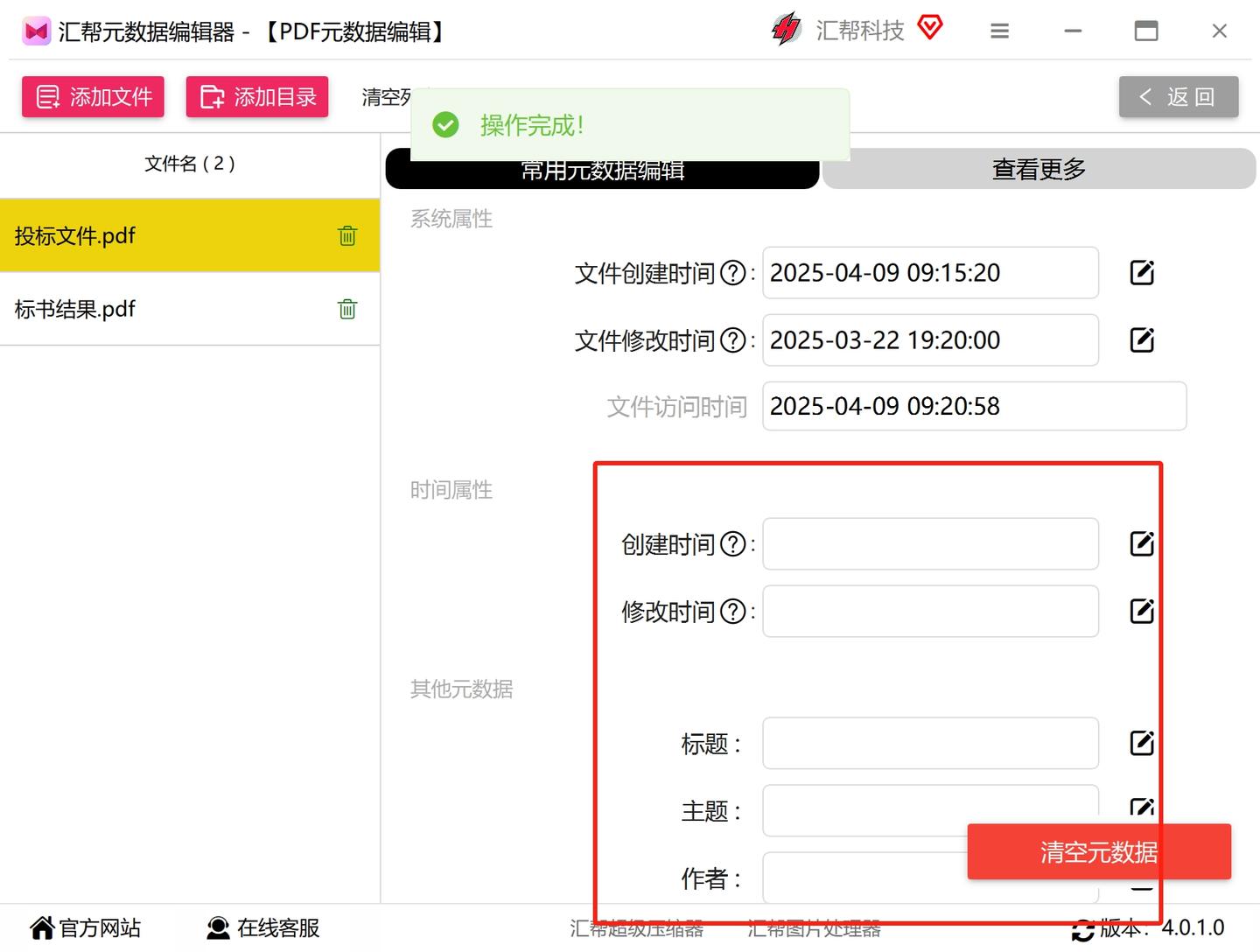Click the version number 4.0.1.0
This screenshot has width=1260, height=952.
1193,927
